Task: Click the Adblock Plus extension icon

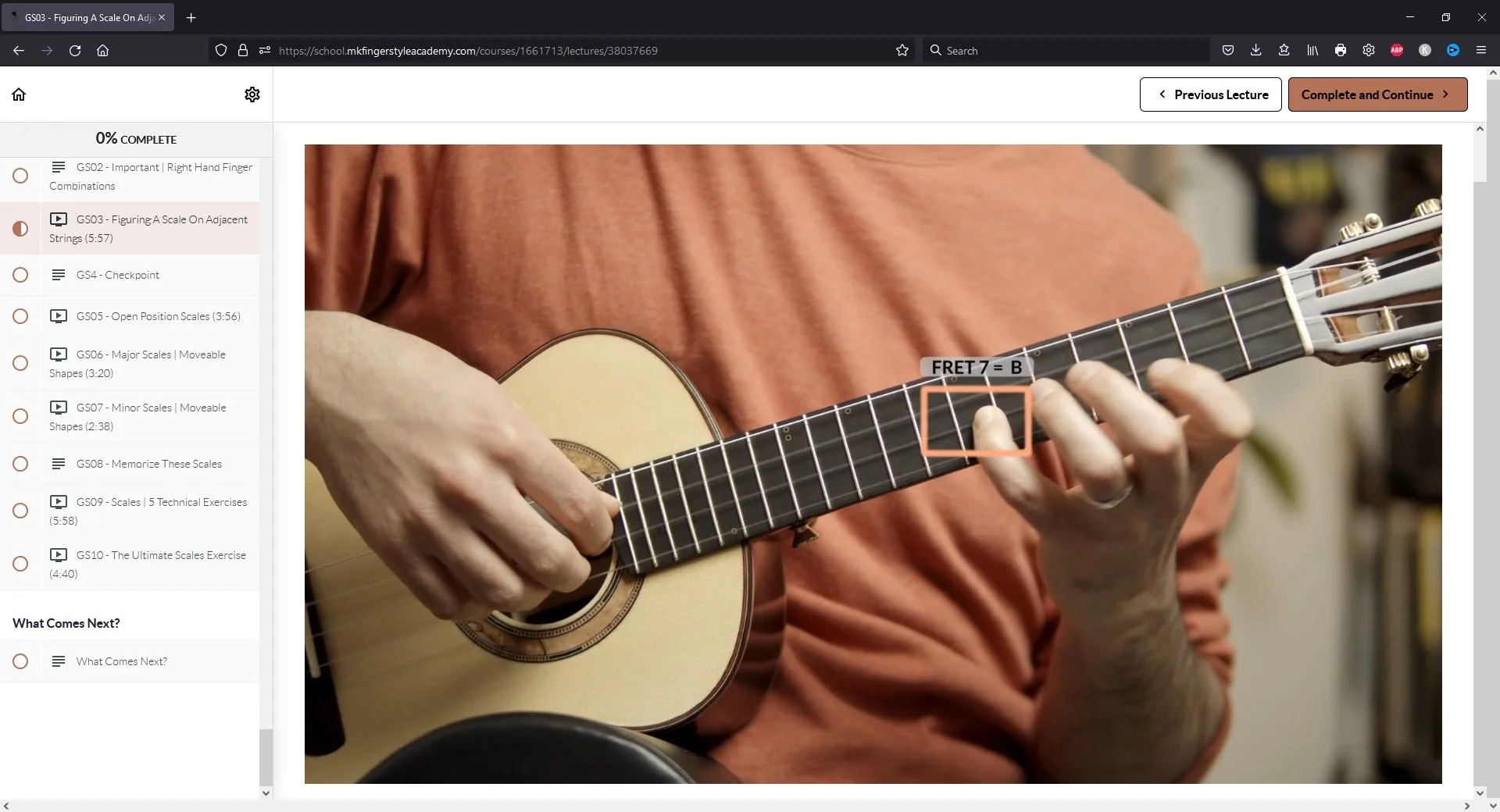Action: point(1397,50)
